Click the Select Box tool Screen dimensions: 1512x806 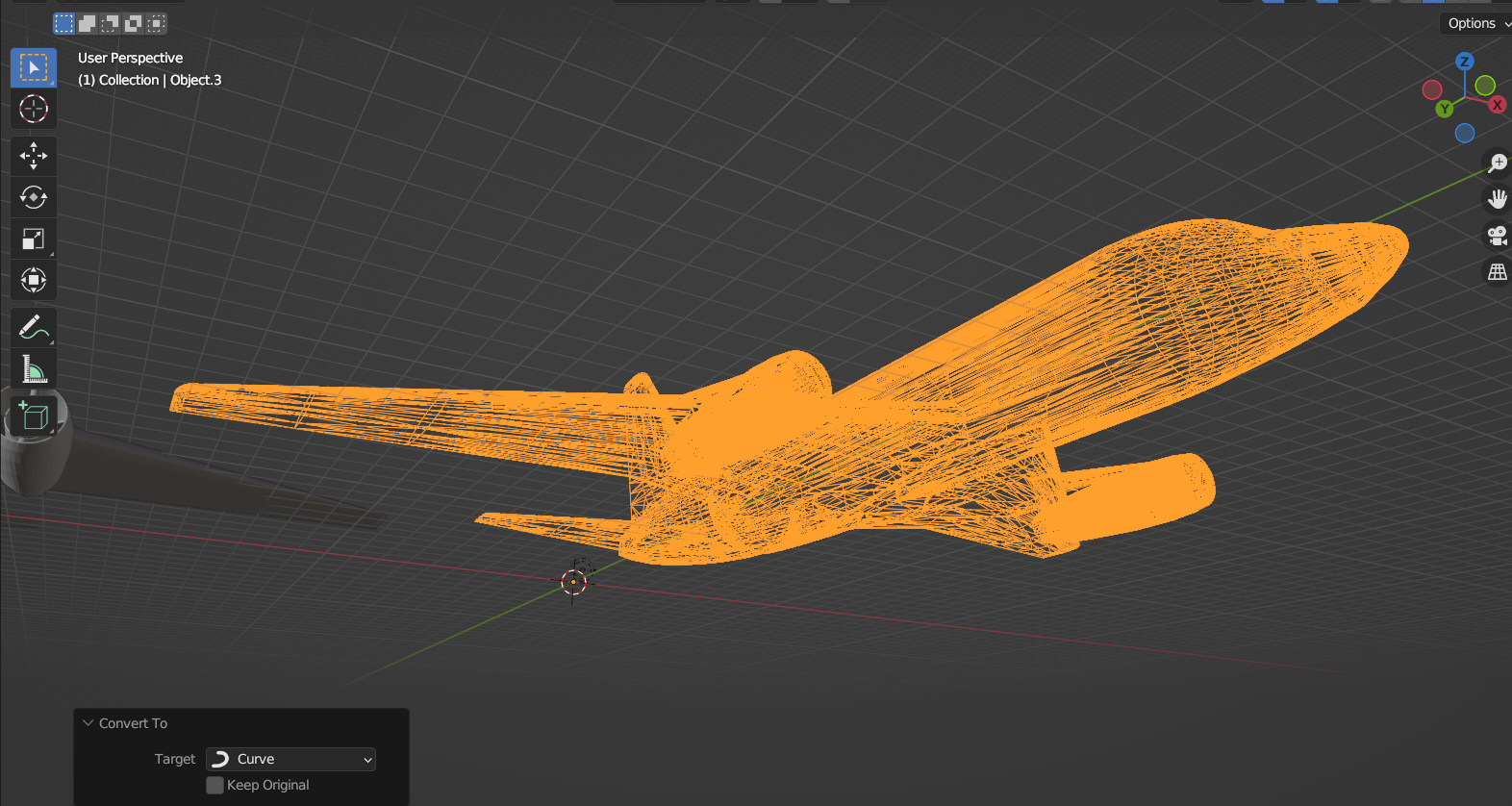34,67
